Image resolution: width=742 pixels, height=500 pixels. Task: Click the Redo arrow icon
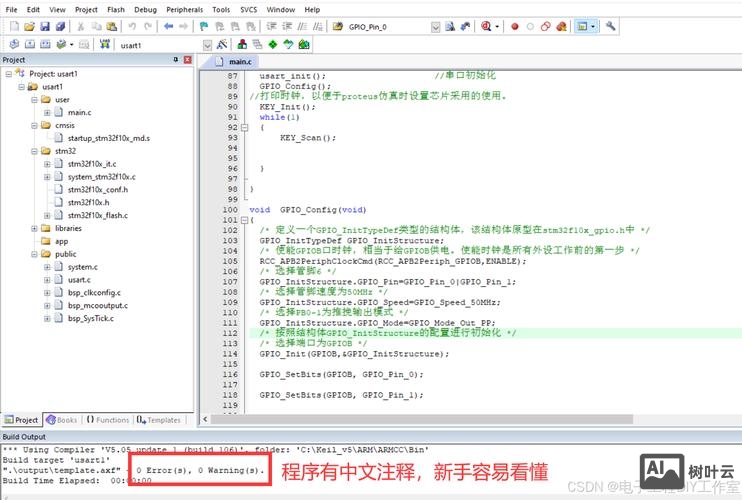(148, 26)
